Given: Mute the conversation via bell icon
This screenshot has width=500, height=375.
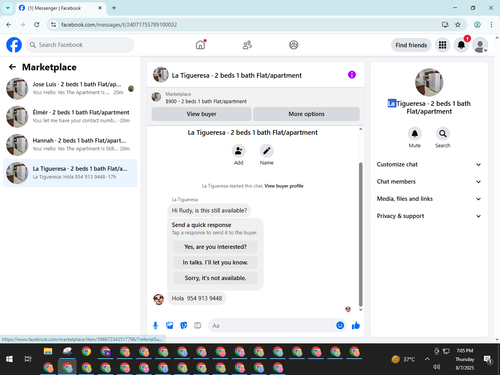Looking at the screenshot, I should (x=415, y=134).
